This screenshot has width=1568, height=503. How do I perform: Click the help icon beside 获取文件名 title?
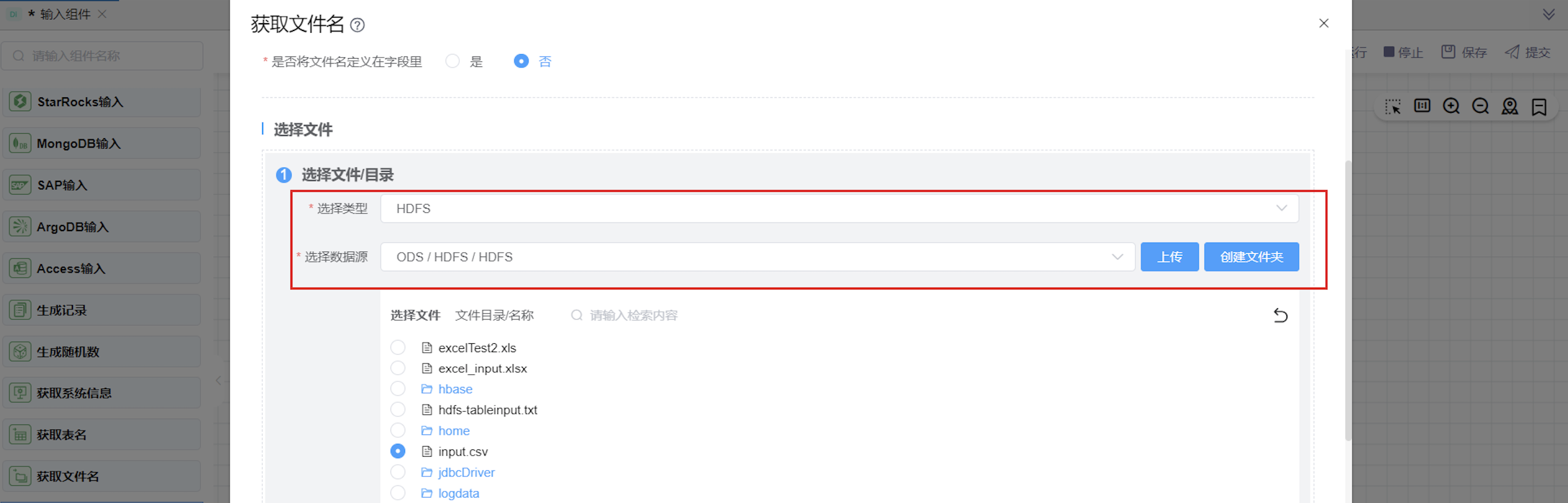(x=358, y=25)
